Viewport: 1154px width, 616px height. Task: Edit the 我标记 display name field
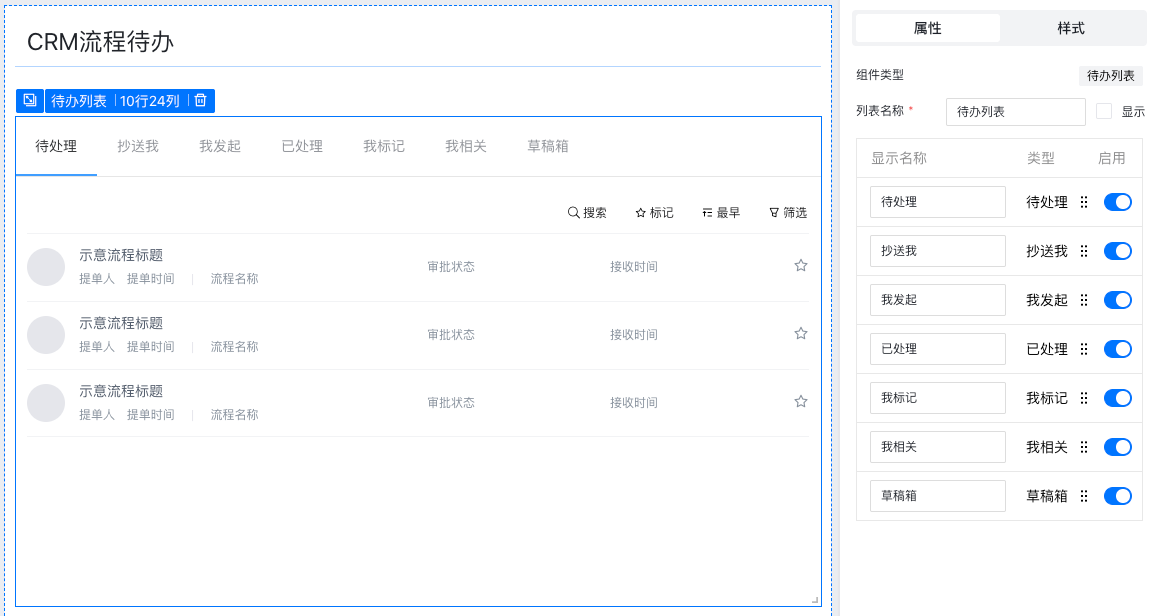coord(937,398)
